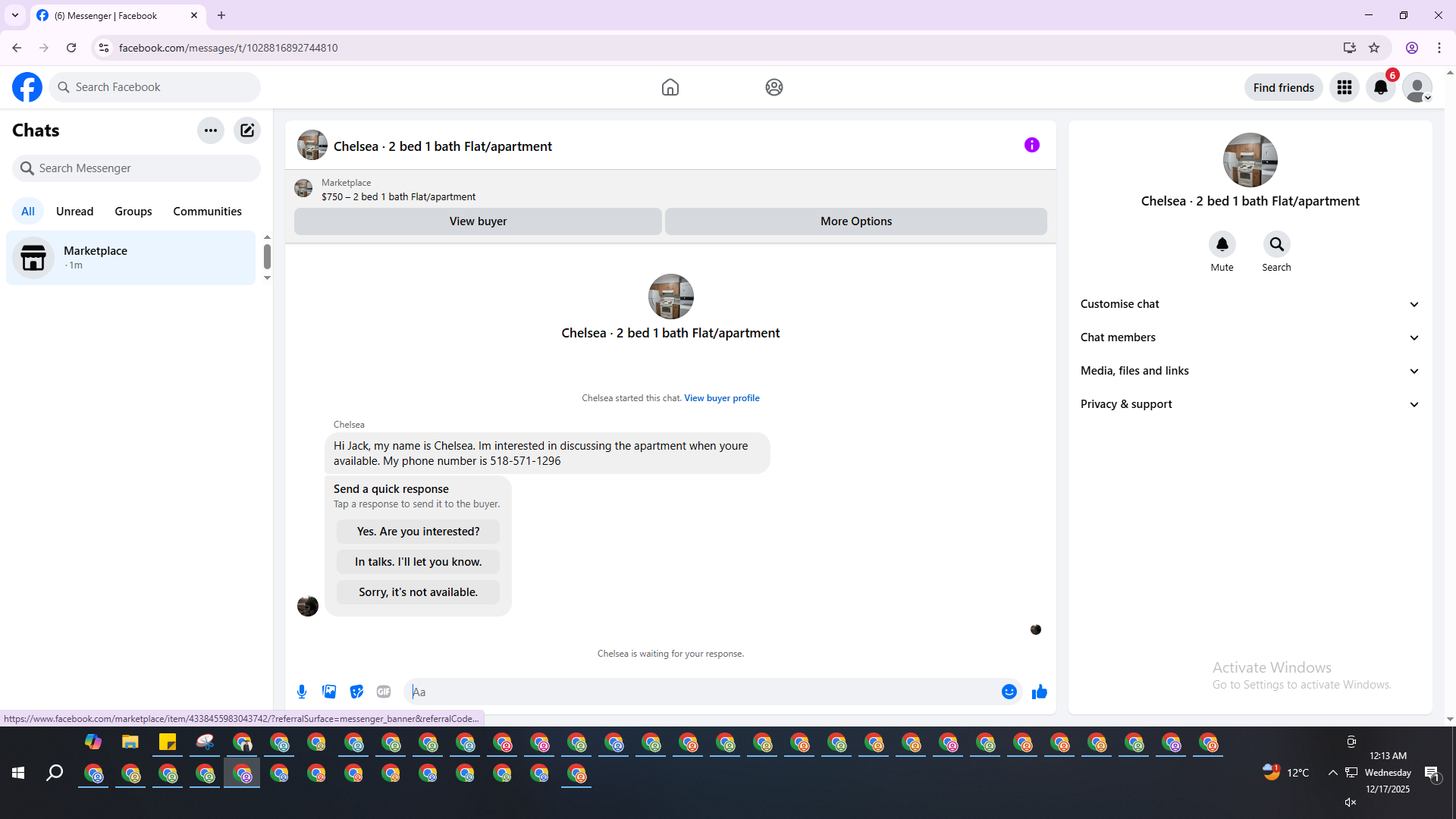This screenshot has width=1456, height=819.
Task: Mute this chat's notifications
Action: (x=1222, y=244)
